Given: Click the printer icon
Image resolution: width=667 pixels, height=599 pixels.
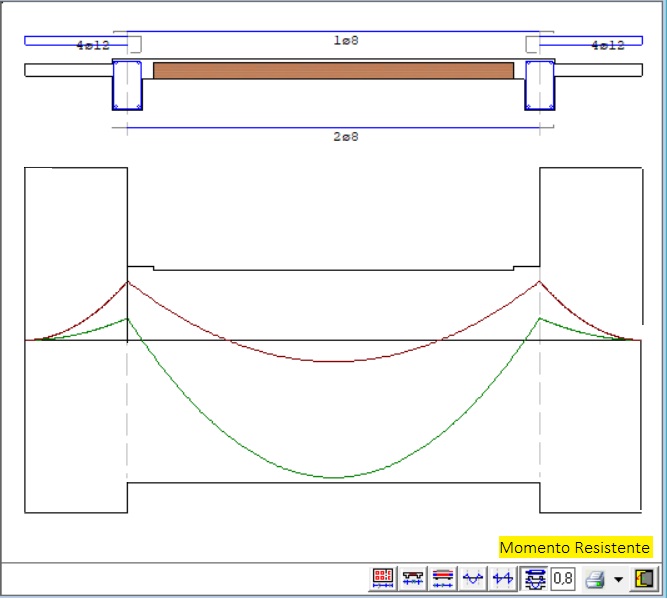Looking at the screenshot, I should (x=595, y=579).
